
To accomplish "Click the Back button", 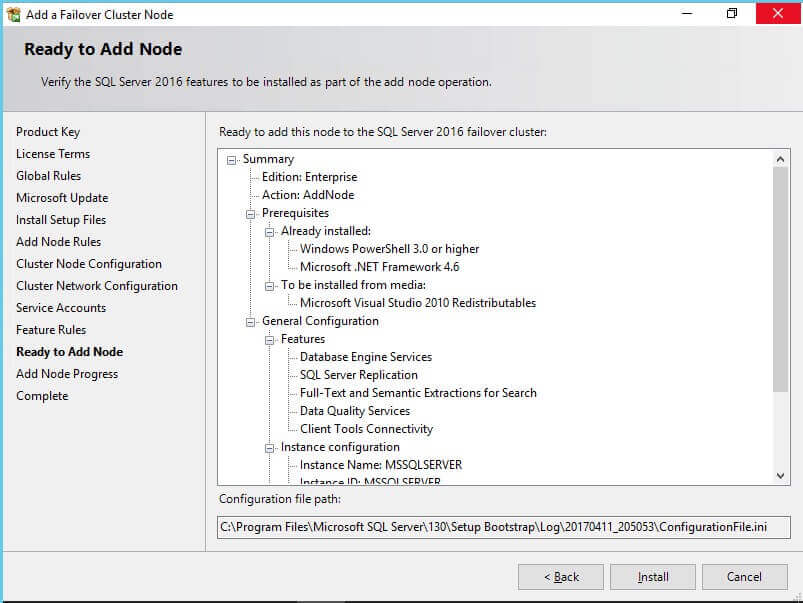I will coord(561,577).
